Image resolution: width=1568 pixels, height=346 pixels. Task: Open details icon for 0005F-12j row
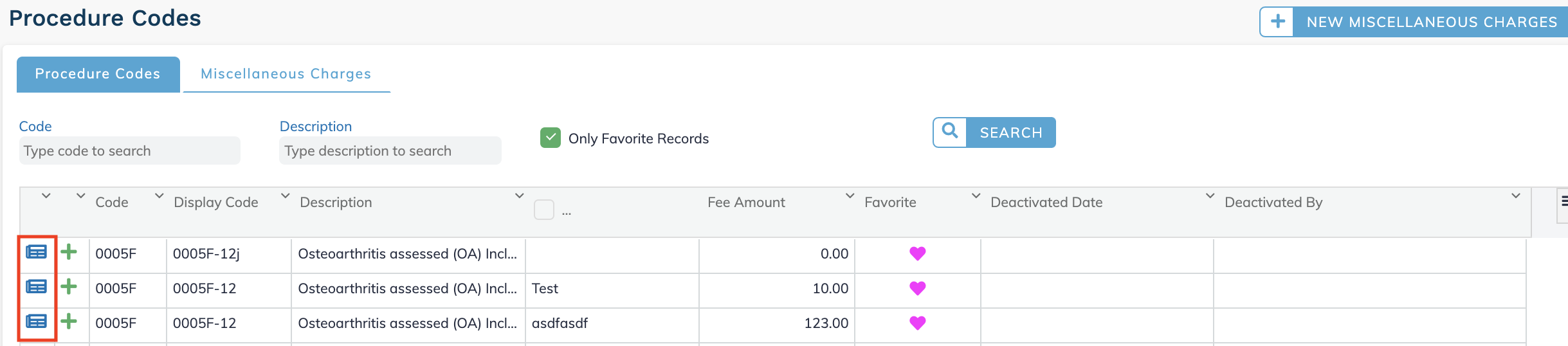pos(36,252)
